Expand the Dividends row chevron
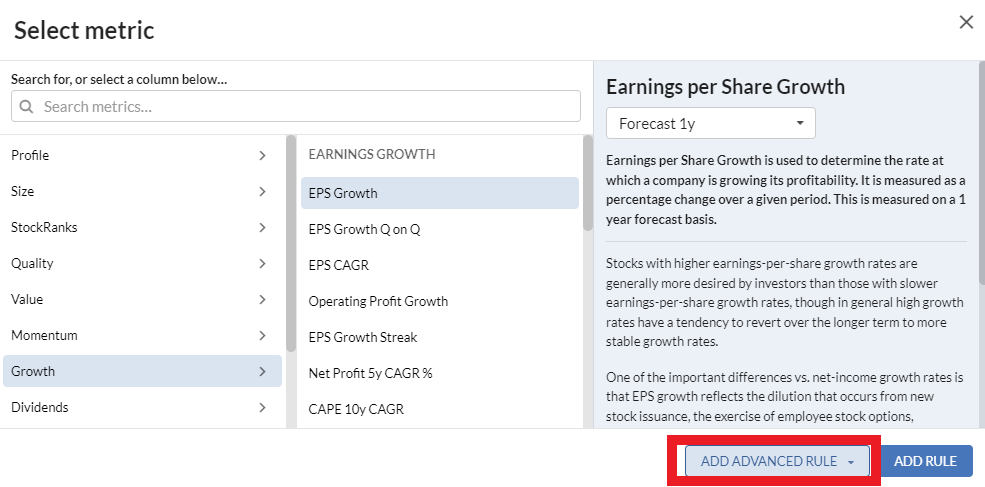The height and width of the screenshot is (487, 985). pos(263,407)
